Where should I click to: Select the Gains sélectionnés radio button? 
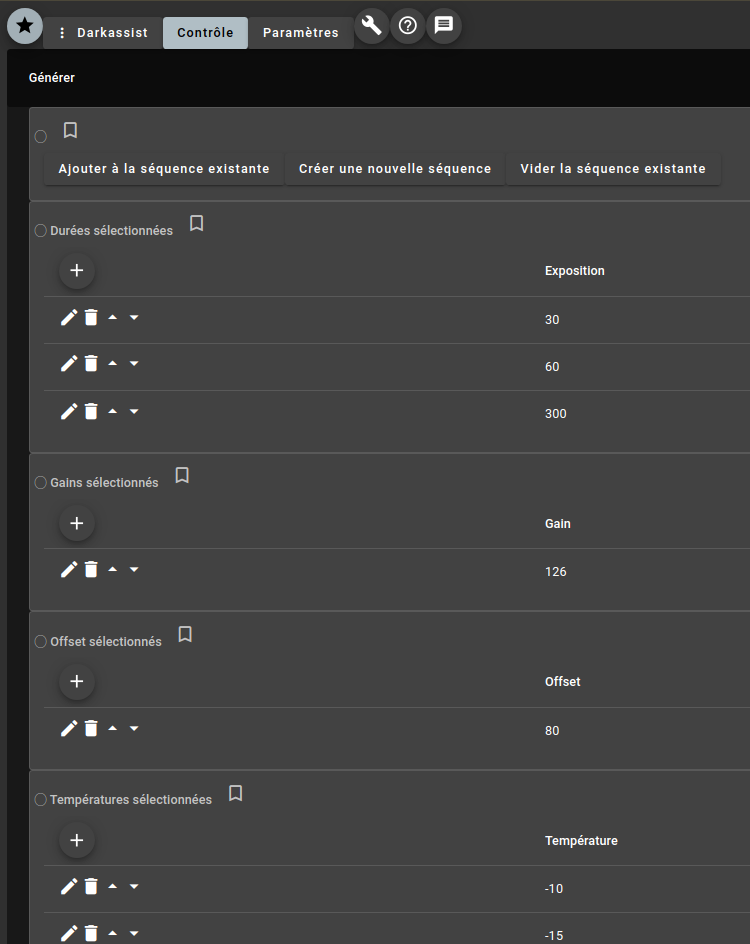click(41, 483)
